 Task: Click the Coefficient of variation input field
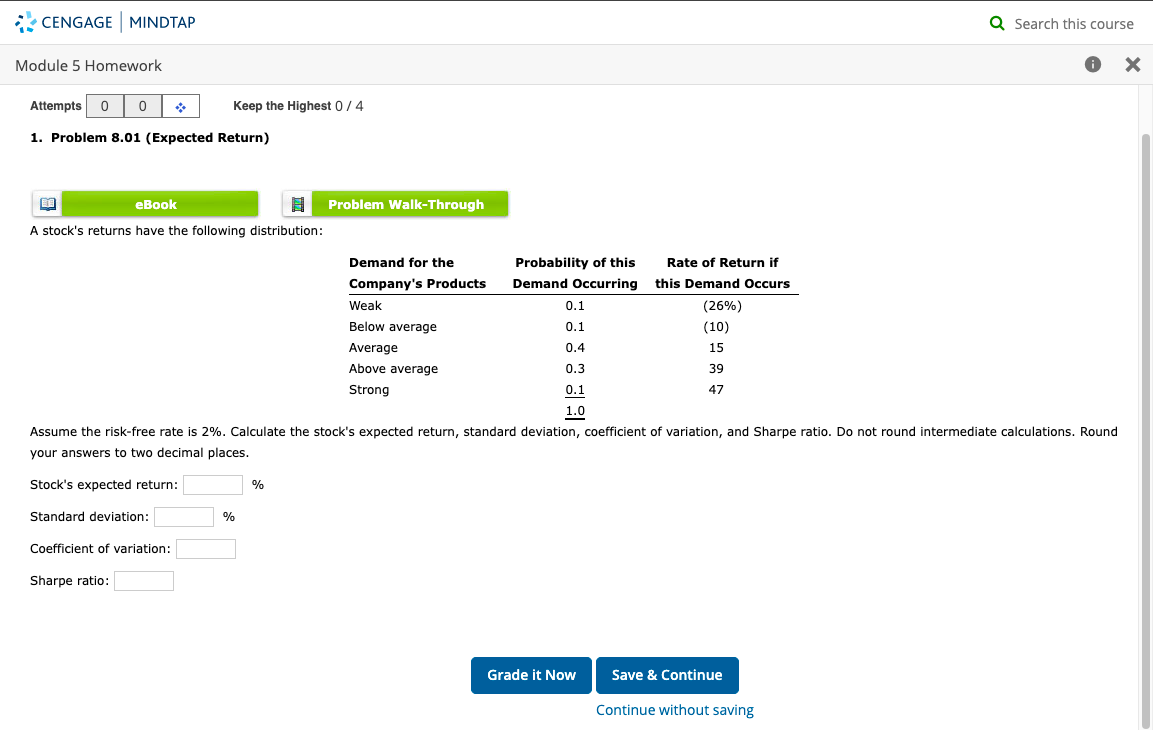205,548
